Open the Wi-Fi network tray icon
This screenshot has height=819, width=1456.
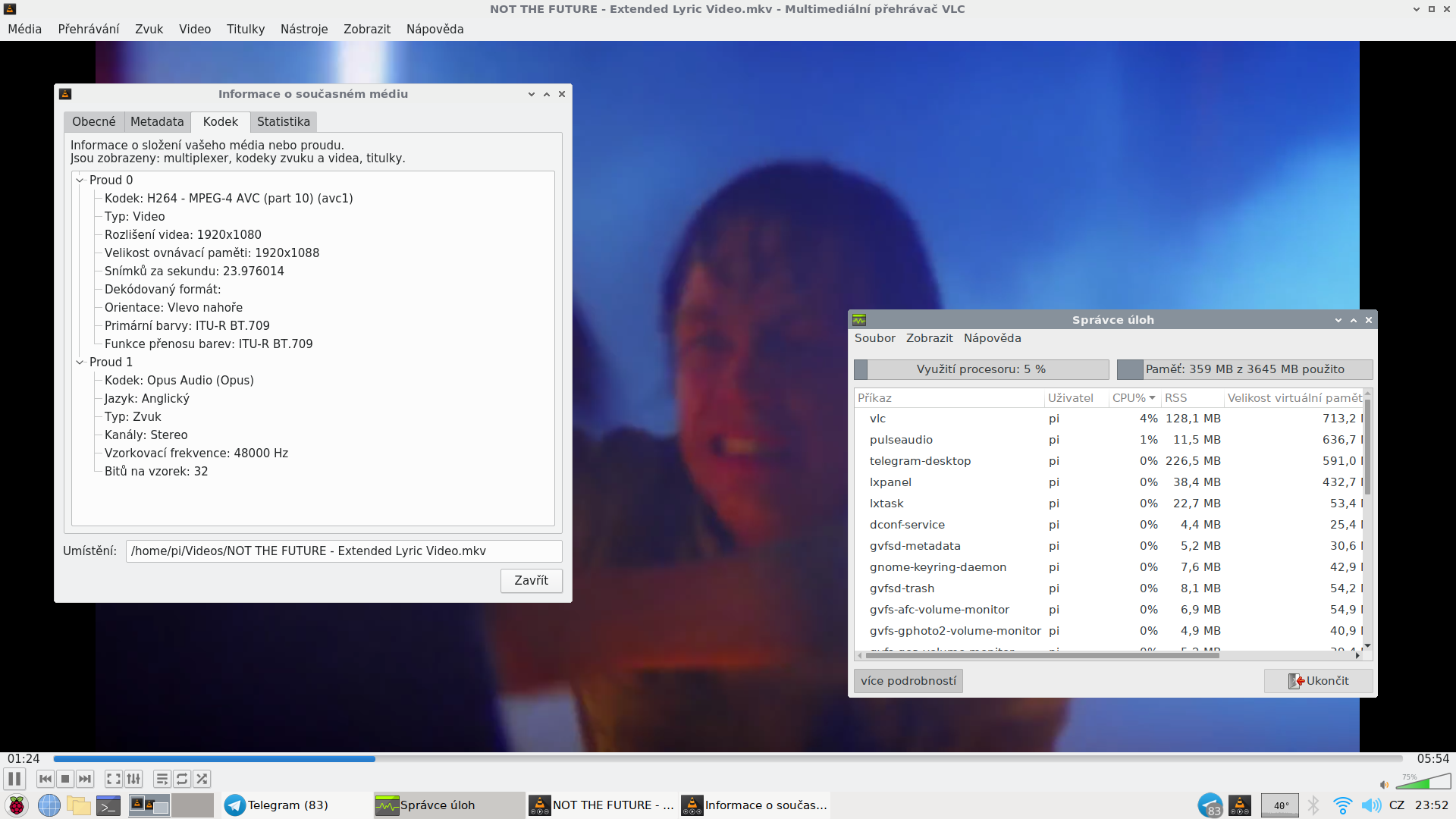click(x=1342, y=805)
